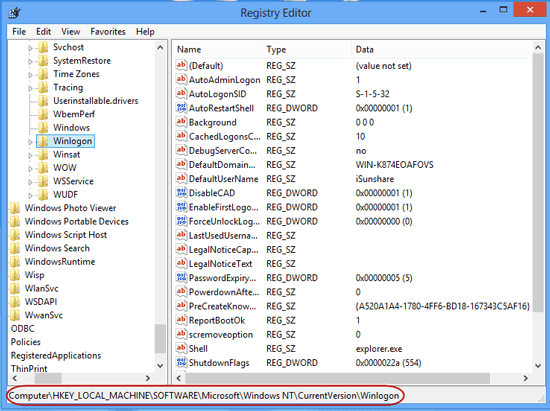This screenshot has height=411, width=550.
Task: Select the Windows key folder icon
Action: (43, 127)
